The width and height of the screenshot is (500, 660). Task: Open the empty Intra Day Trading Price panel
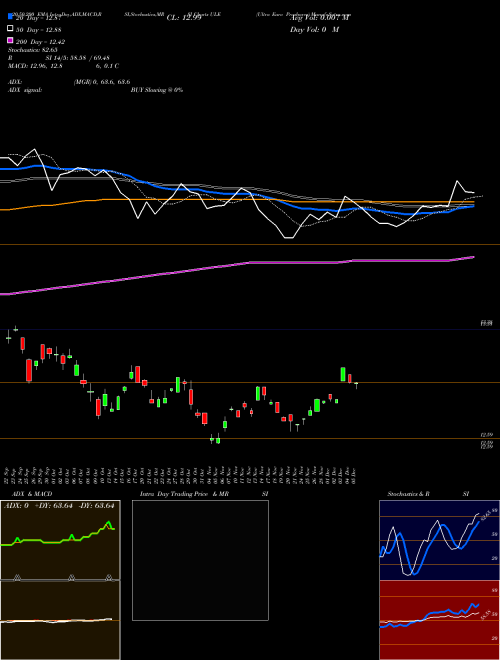(200, 560)
